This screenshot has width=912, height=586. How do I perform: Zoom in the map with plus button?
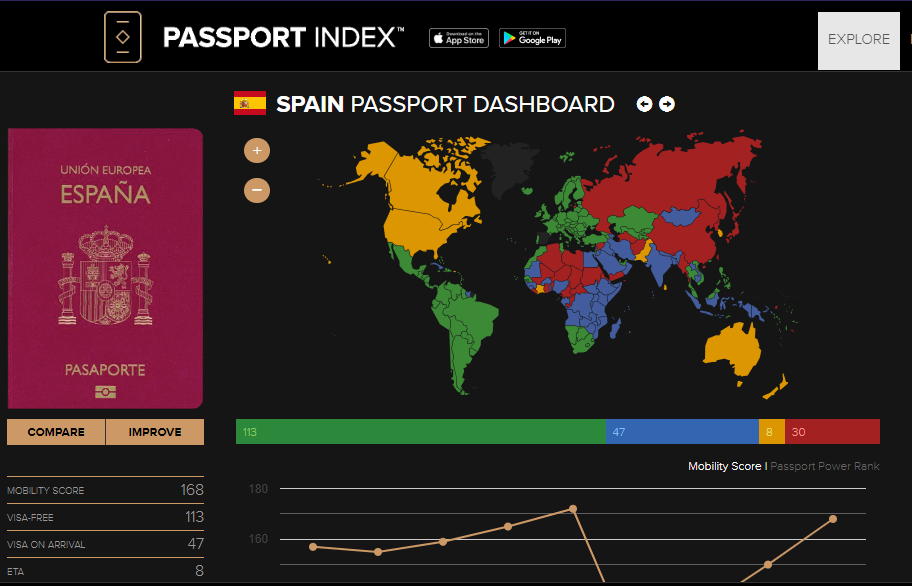pyautogui.click(x=256, y=151)
